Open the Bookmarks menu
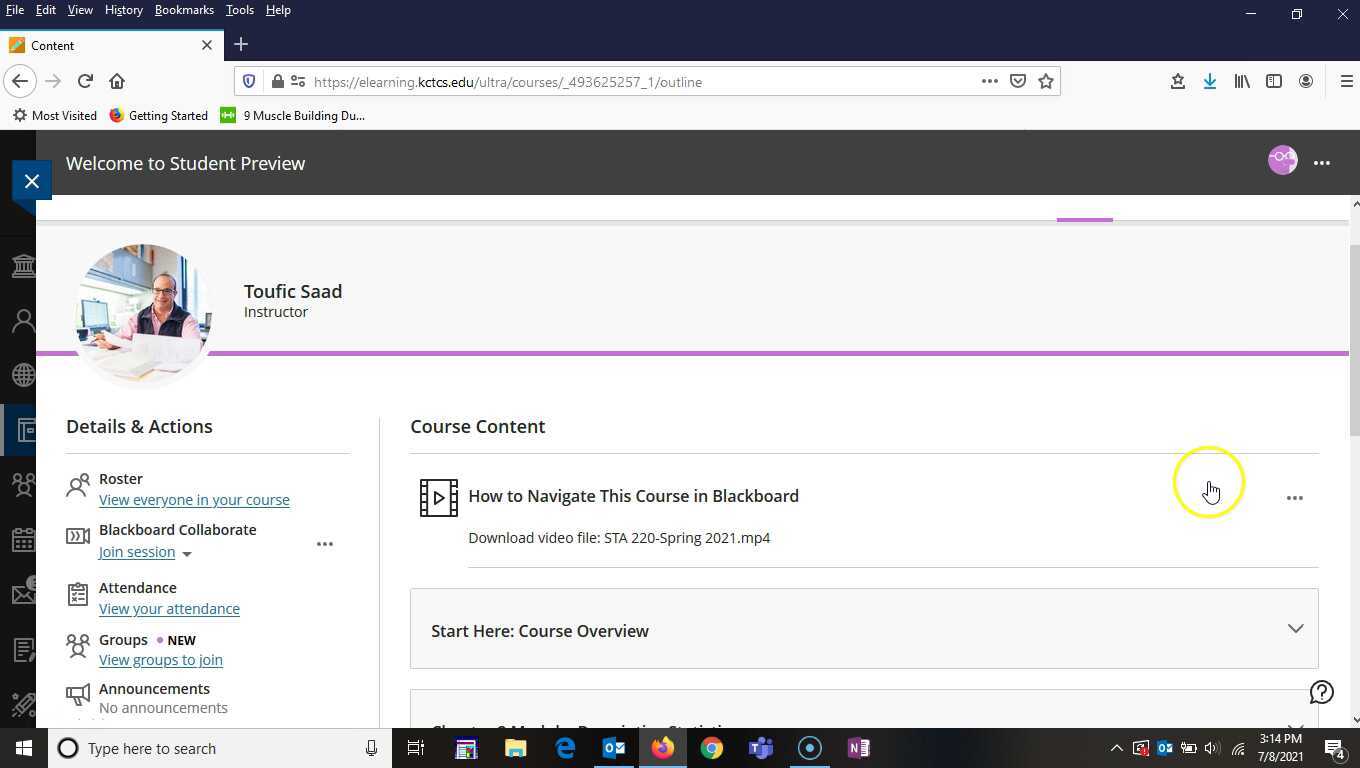 coord(184,10)
